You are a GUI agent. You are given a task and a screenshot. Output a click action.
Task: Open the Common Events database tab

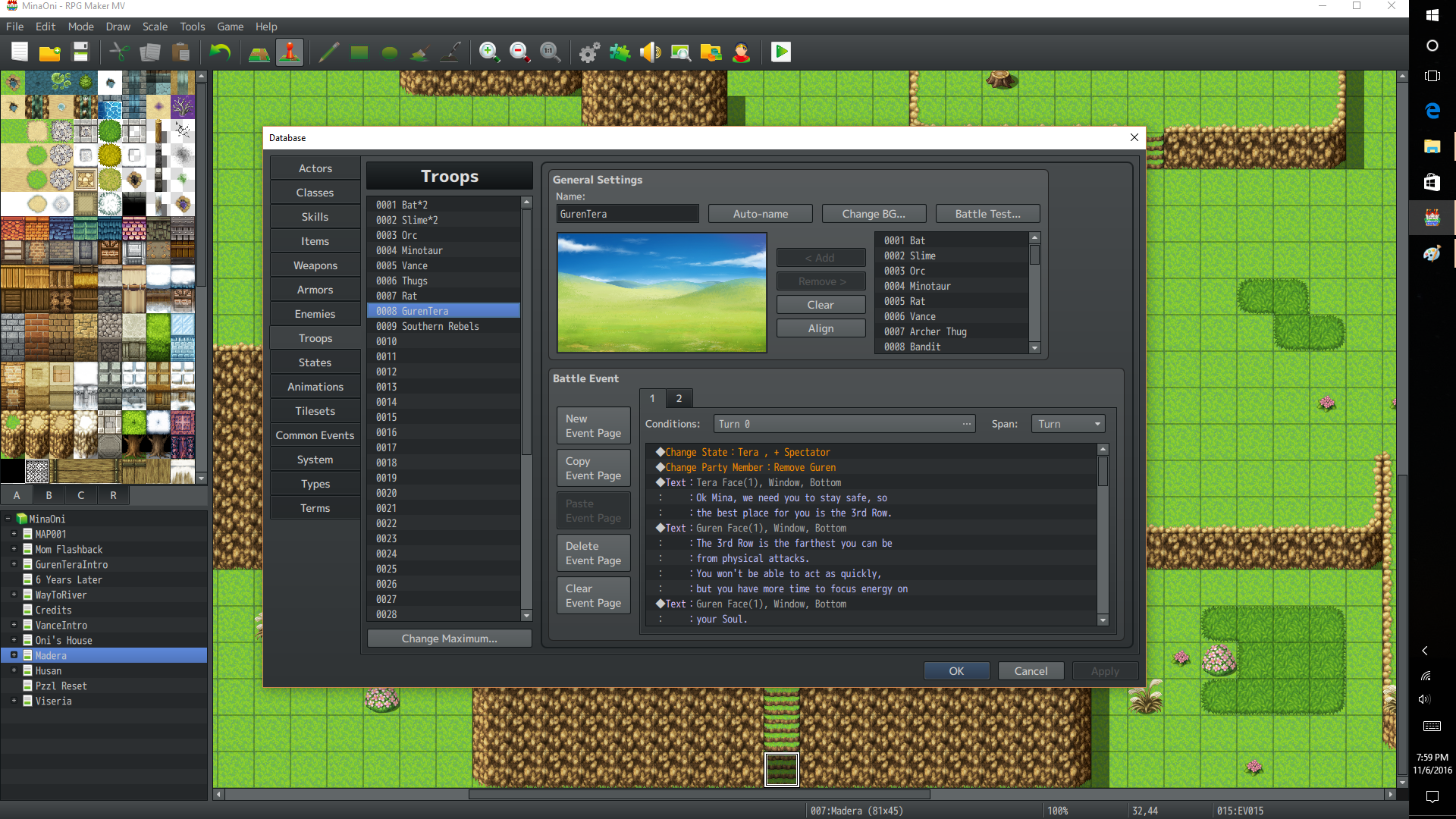[315, 435]
